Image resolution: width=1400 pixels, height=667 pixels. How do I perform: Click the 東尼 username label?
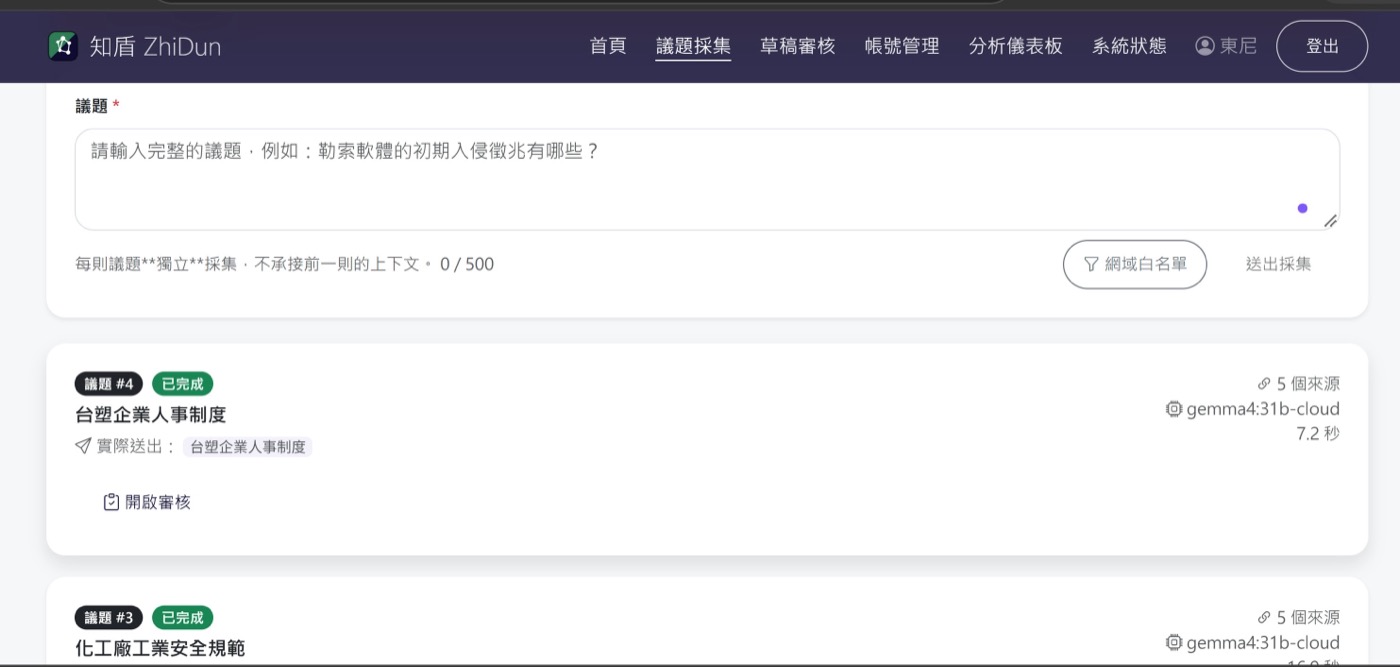(1238, 46)
